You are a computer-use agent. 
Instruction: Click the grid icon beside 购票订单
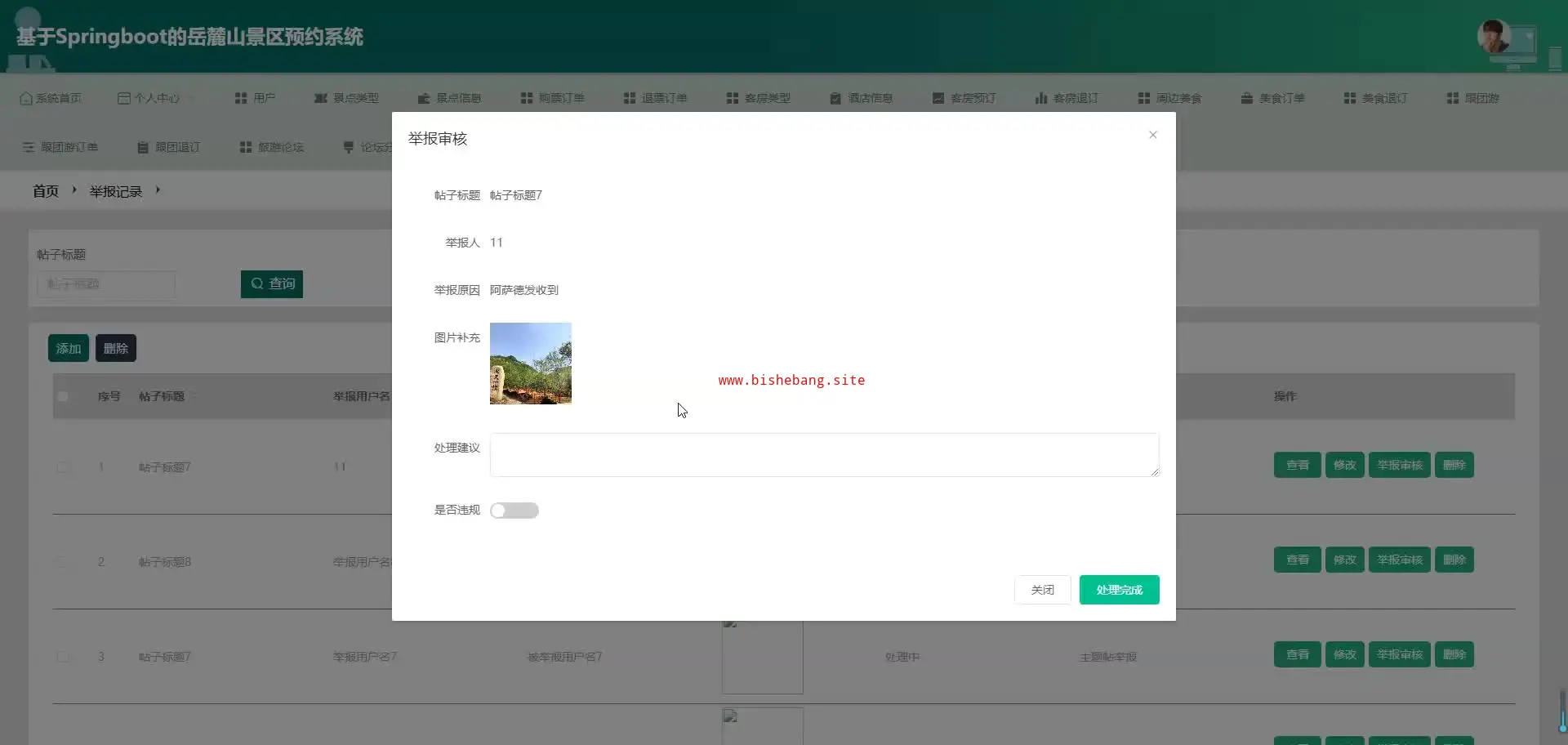point(527,98)
